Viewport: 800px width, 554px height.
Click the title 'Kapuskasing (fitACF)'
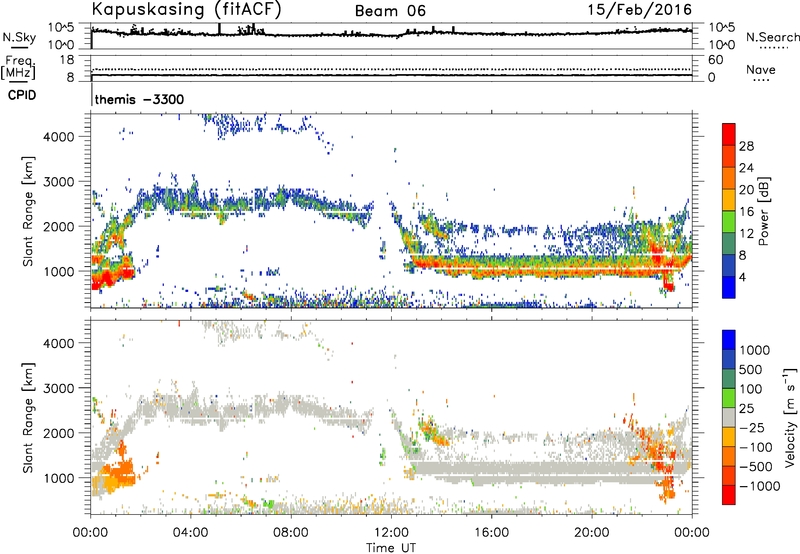(x=186, y=9)
